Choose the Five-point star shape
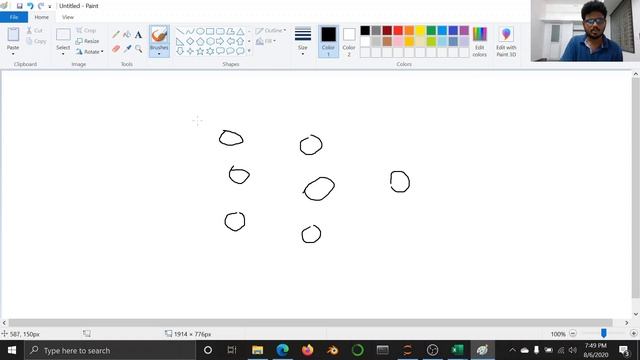 click(x=200, y=51)
